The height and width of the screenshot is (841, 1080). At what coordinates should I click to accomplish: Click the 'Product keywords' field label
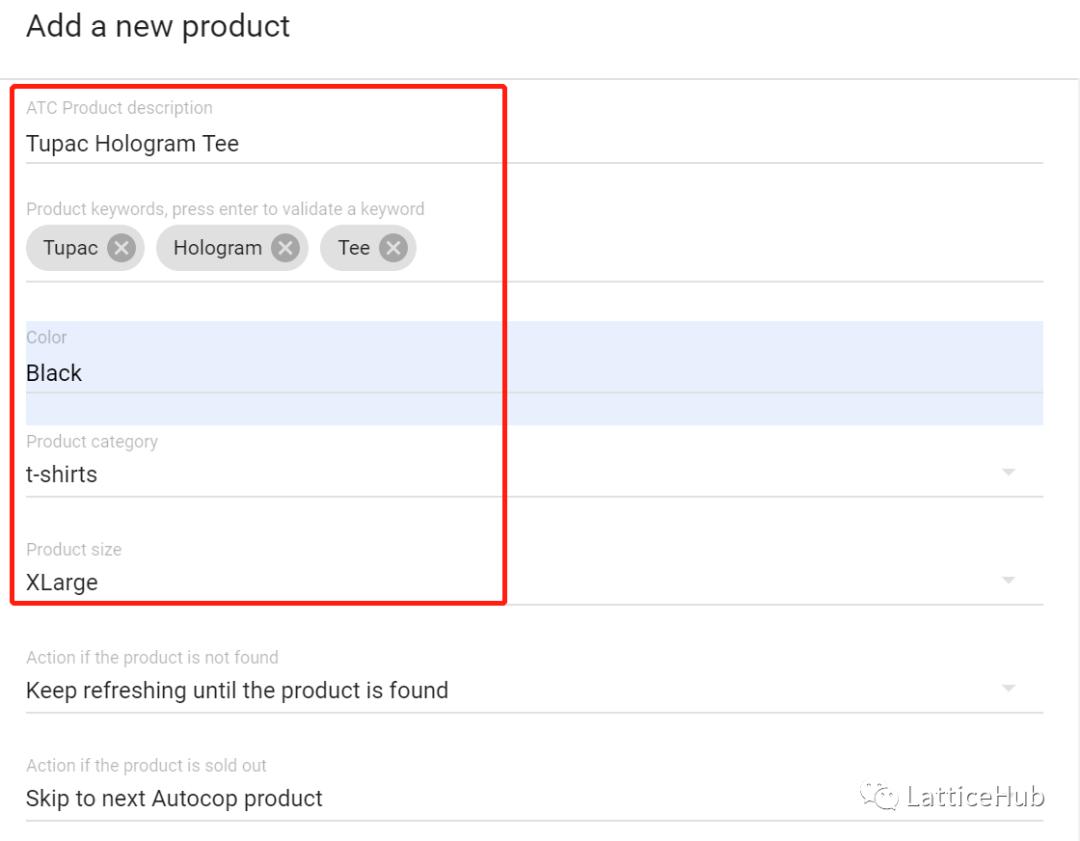(225, 209)
